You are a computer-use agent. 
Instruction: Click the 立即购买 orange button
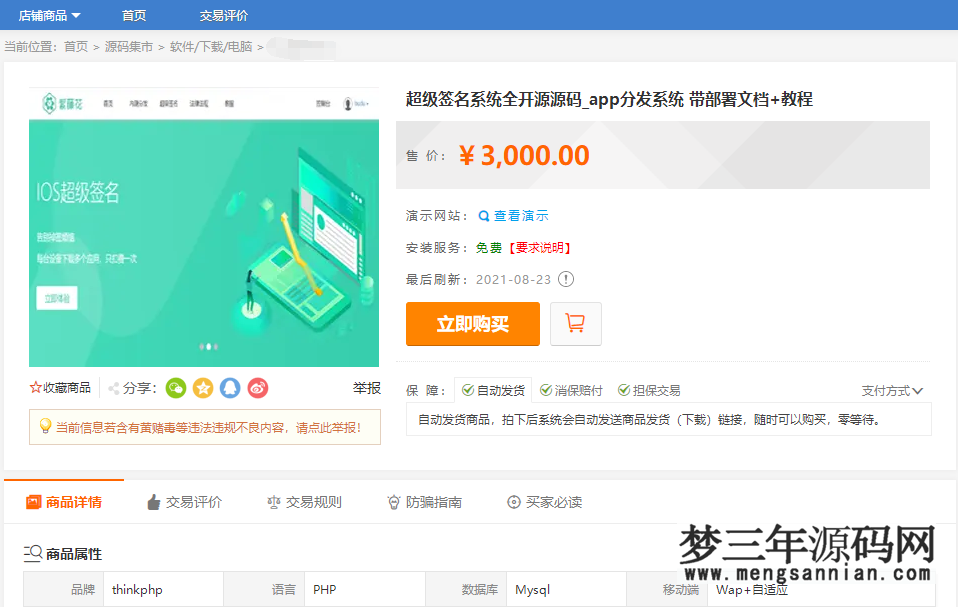[x=472, y=324]
